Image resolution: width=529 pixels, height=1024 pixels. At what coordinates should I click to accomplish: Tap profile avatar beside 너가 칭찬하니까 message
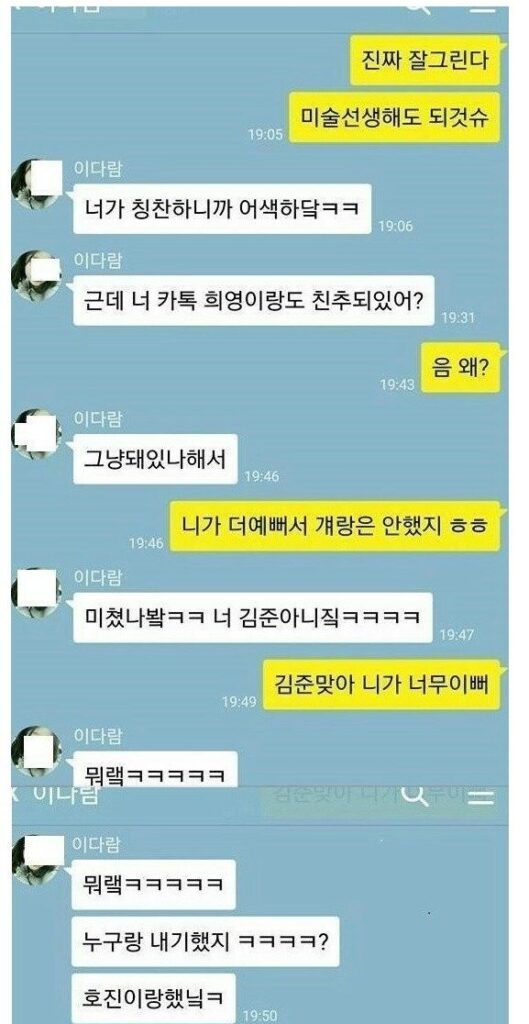point(37,182)
